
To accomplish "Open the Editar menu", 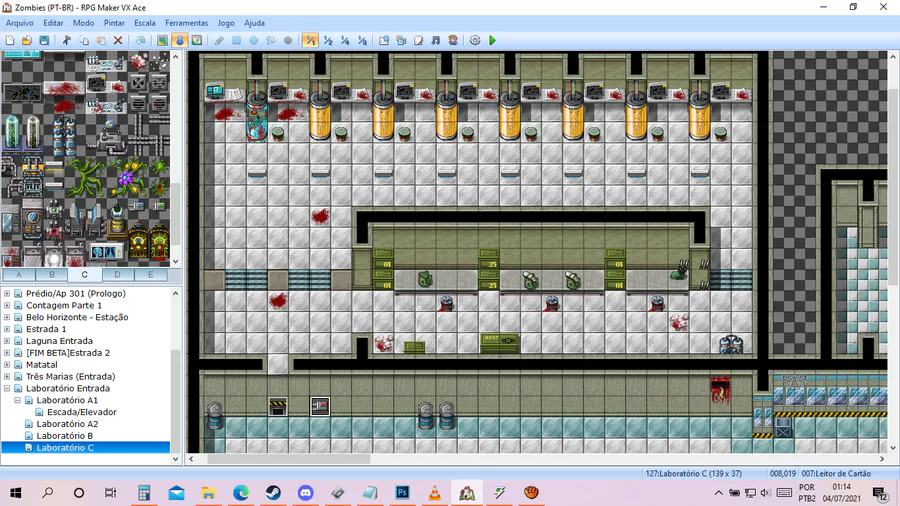I will coord(53,23).
